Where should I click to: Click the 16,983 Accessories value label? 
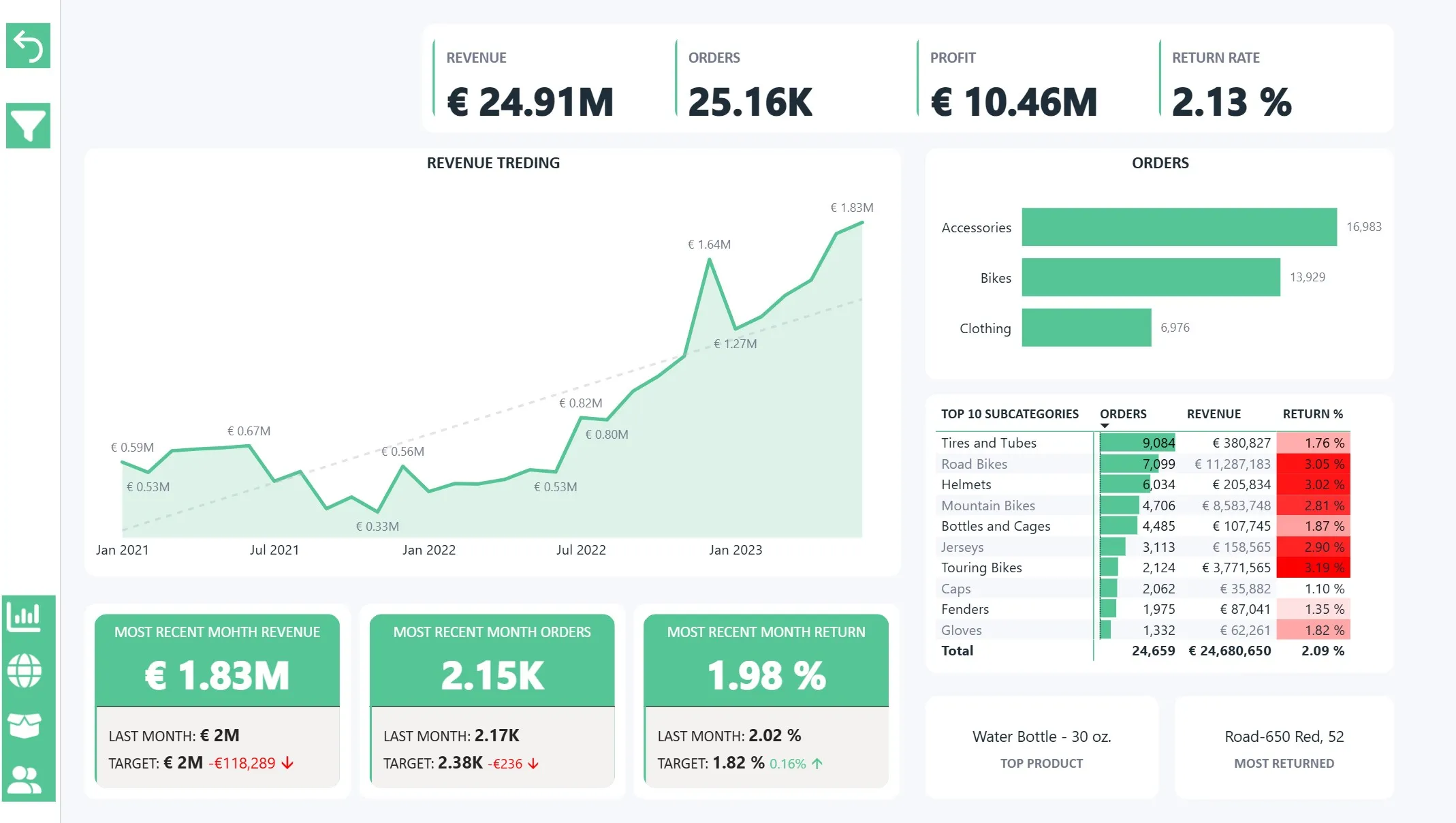tap(1363, 227)
